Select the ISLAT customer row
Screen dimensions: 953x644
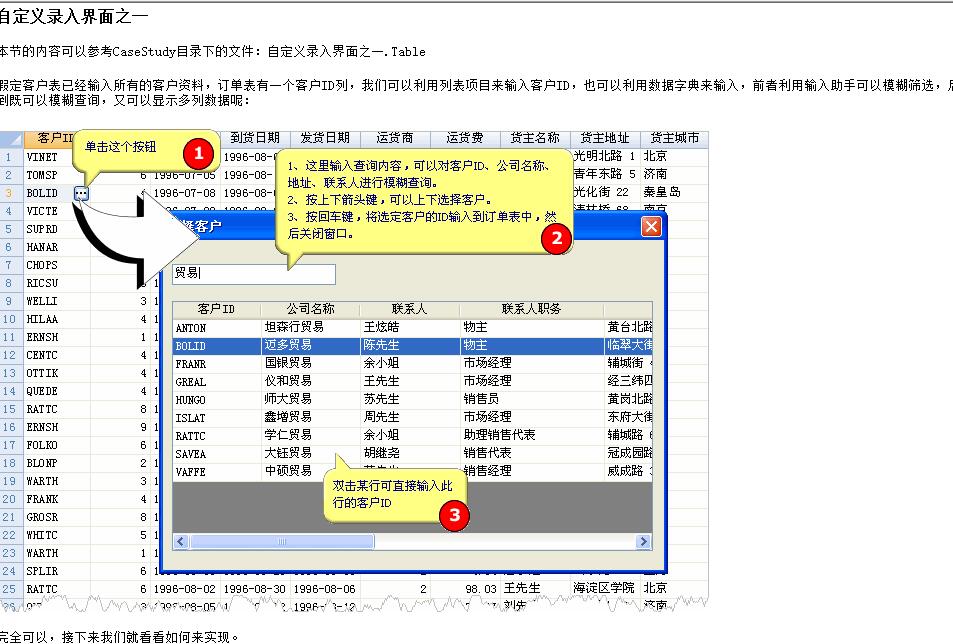tap(413, 418)
